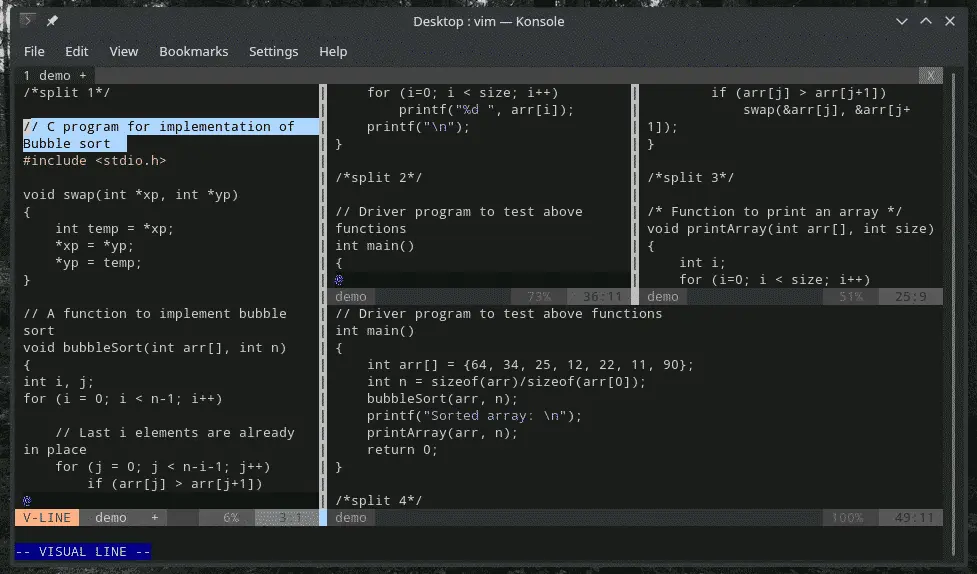Click the 'int n = sizeof(arr)/sizeof(arr[0]);' line
The height and width of the screenshot is (574, 977).
pos(506,381)
